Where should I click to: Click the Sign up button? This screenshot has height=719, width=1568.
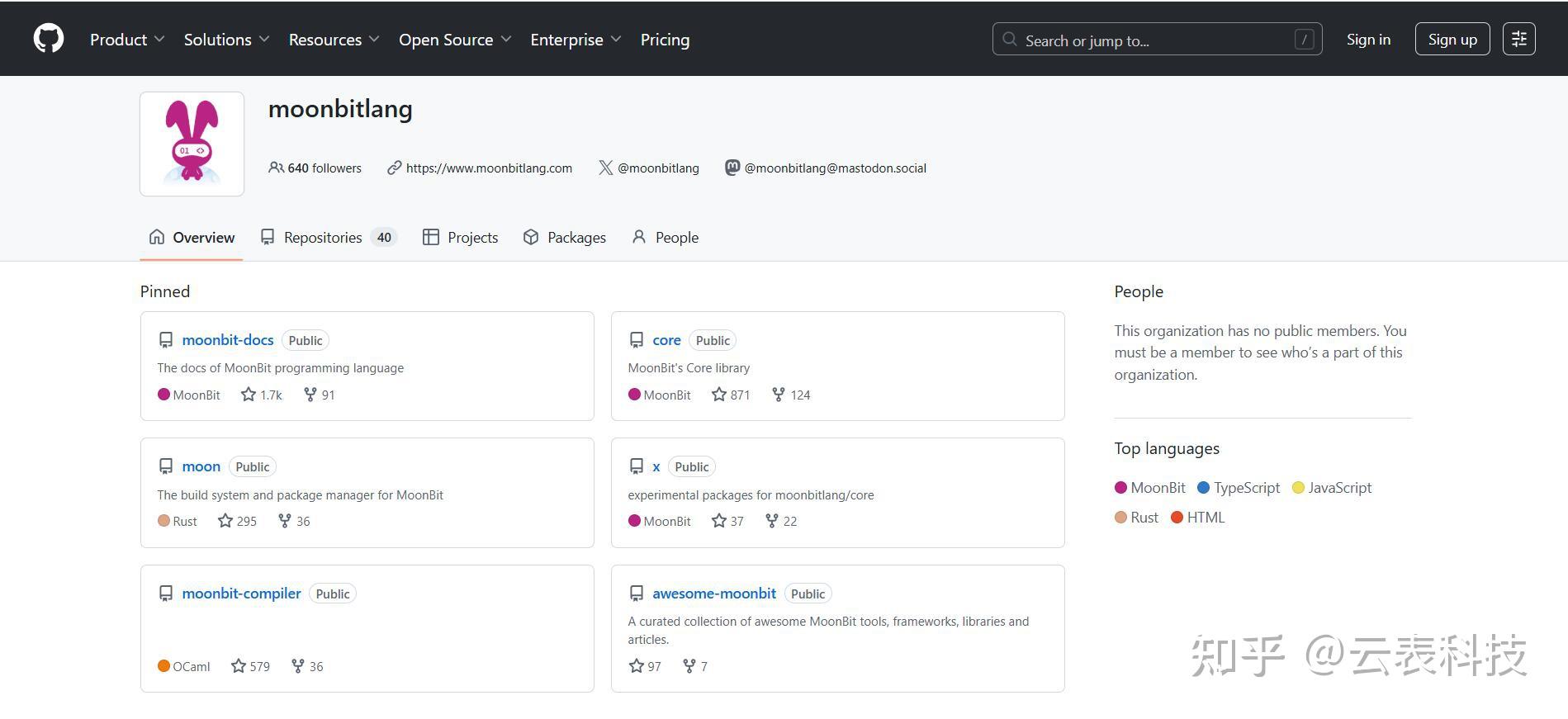click(x=1452, y=39)
